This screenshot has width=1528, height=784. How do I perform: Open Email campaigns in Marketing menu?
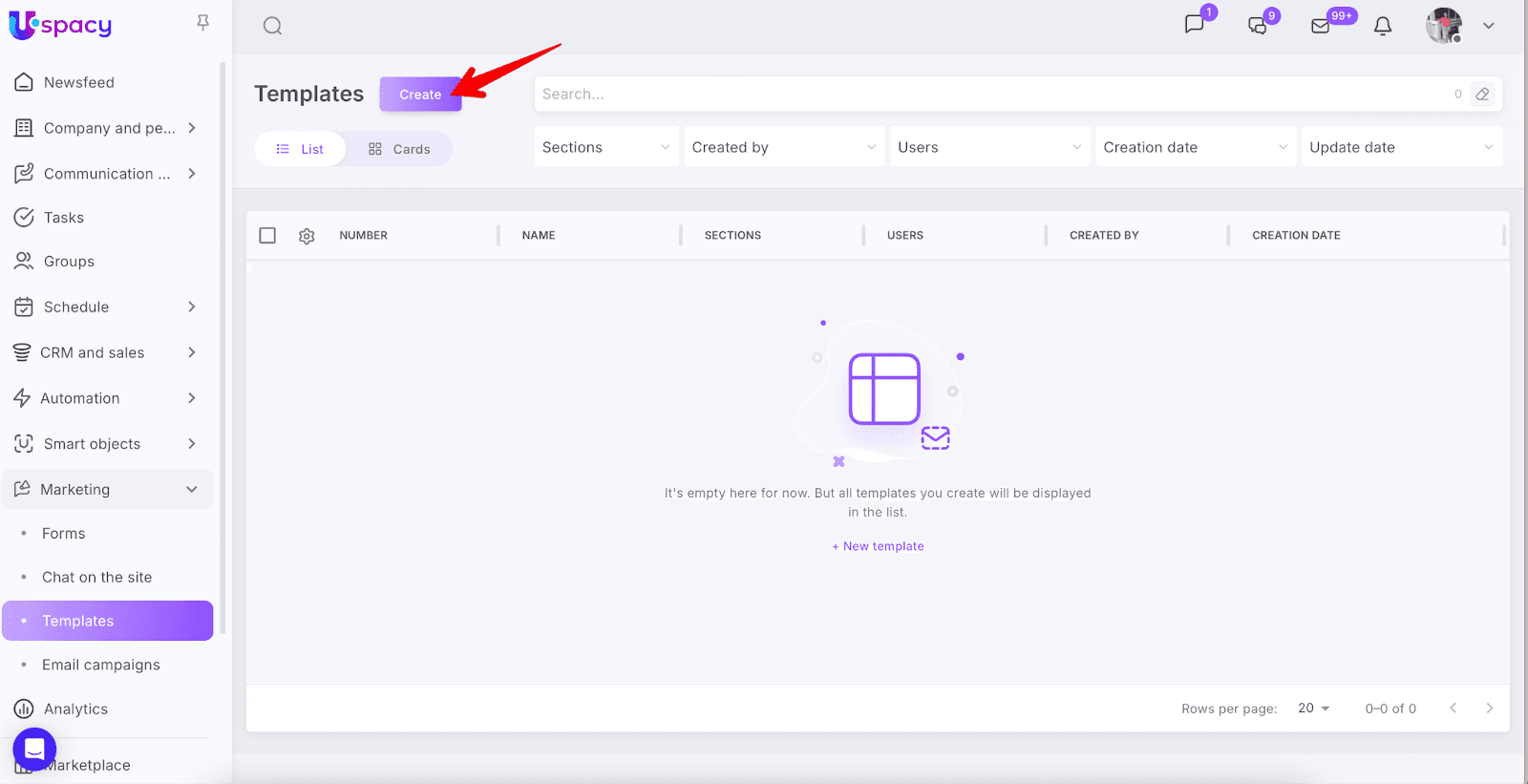tap(100, 665)
